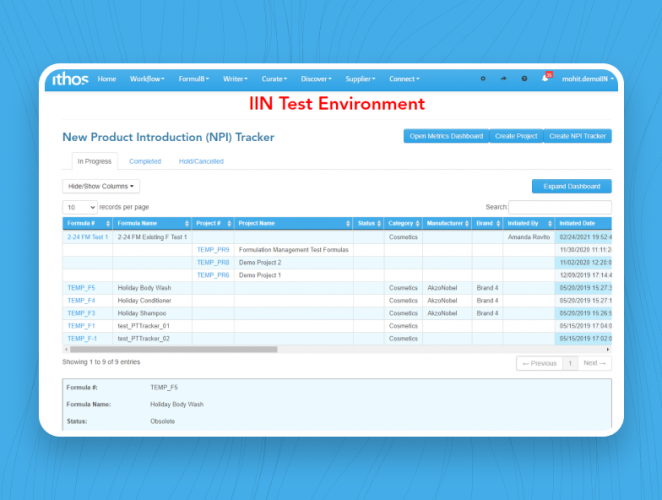Image resolution: width=662 pixels, height=500 pixels.
Task: Open notifications bell icon
Action: (545, 78)
